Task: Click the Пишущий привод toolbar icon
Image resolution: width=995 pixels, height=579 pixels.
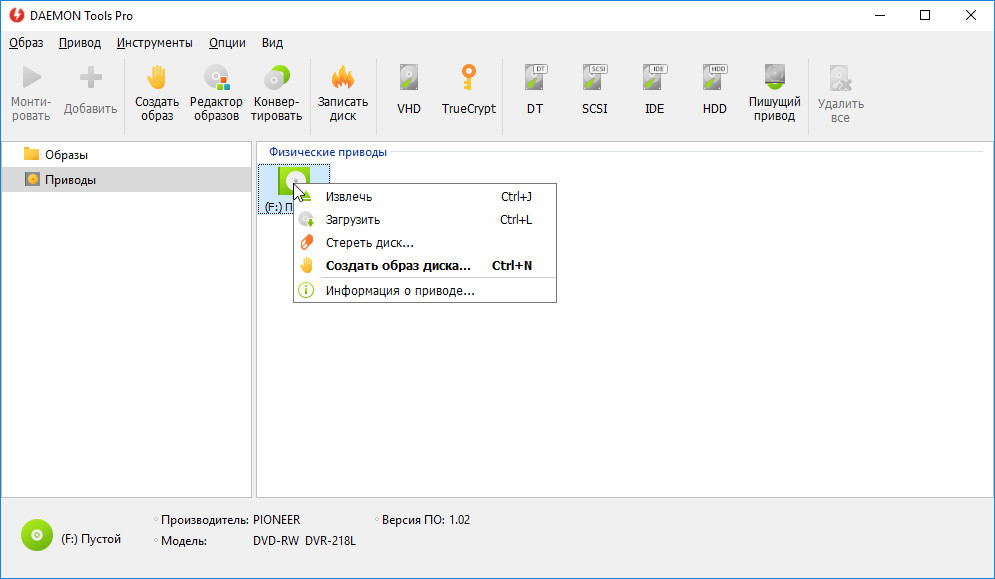Action: (775, 79)
